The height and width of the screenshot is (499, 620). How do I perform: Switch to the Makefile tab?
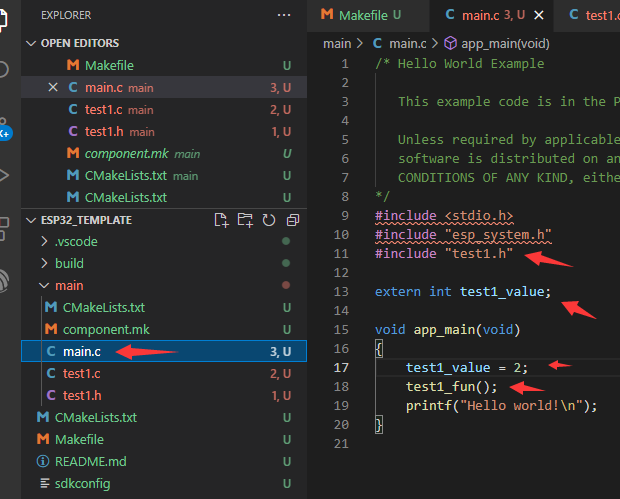368,16
